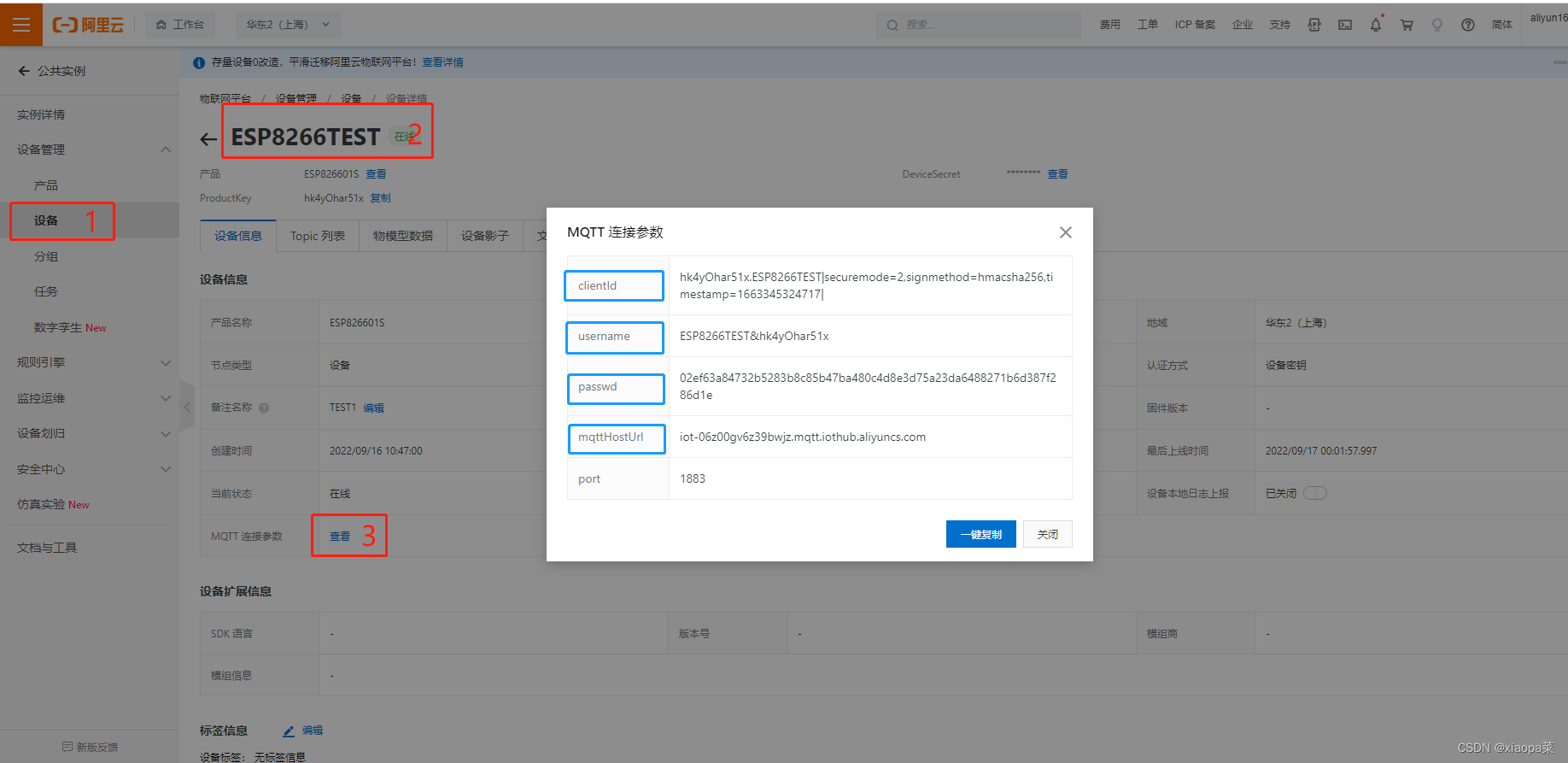The image size is (1568, 763).
Task: Click the 备注名称 help icon
Action: pyautogui.click(x=264, y=408)
